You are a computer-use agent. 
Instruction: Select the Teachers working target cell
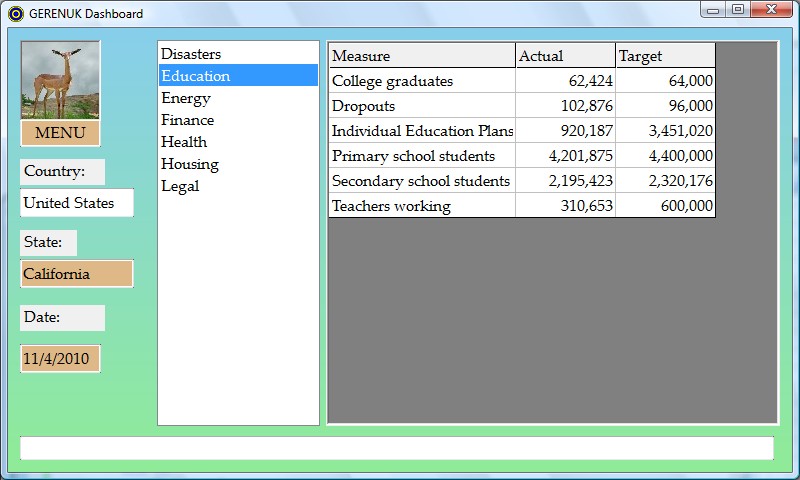click(665, 206)
